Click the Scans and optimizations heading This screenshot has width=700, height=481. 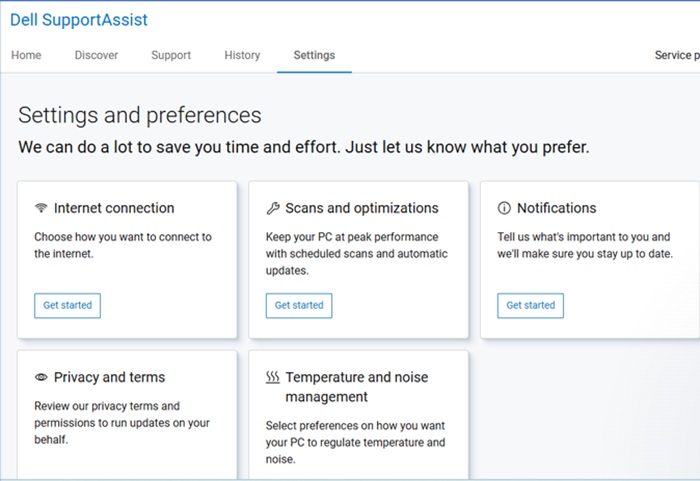(x=362, y=208)
